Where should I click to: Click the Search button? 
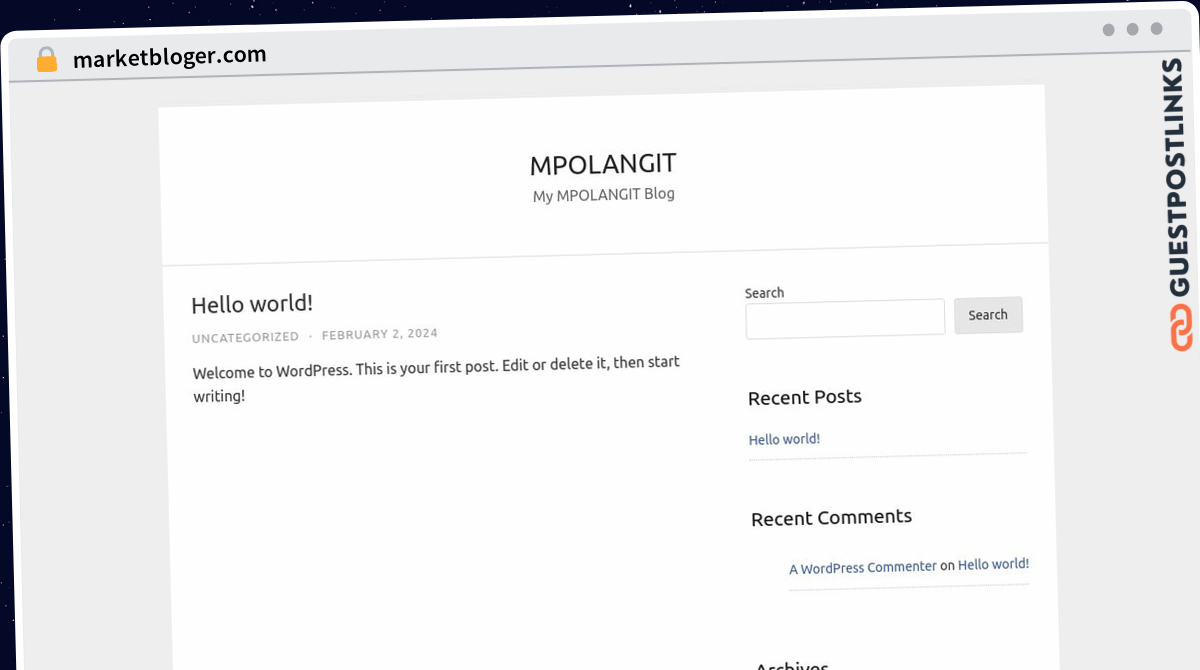(988, 315)
